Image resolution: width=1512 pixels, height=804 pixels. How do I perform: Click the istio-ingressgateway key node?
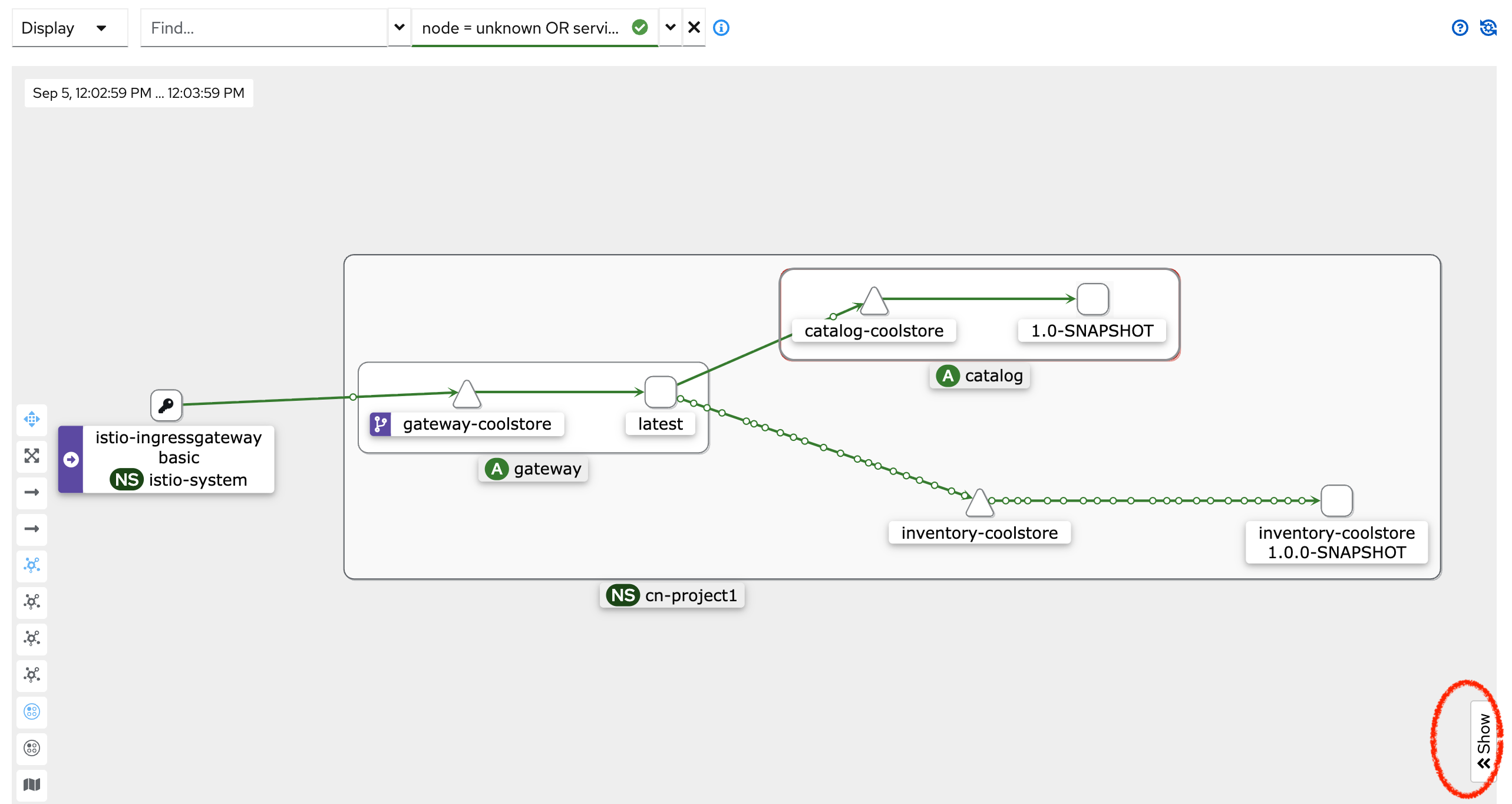166,405
